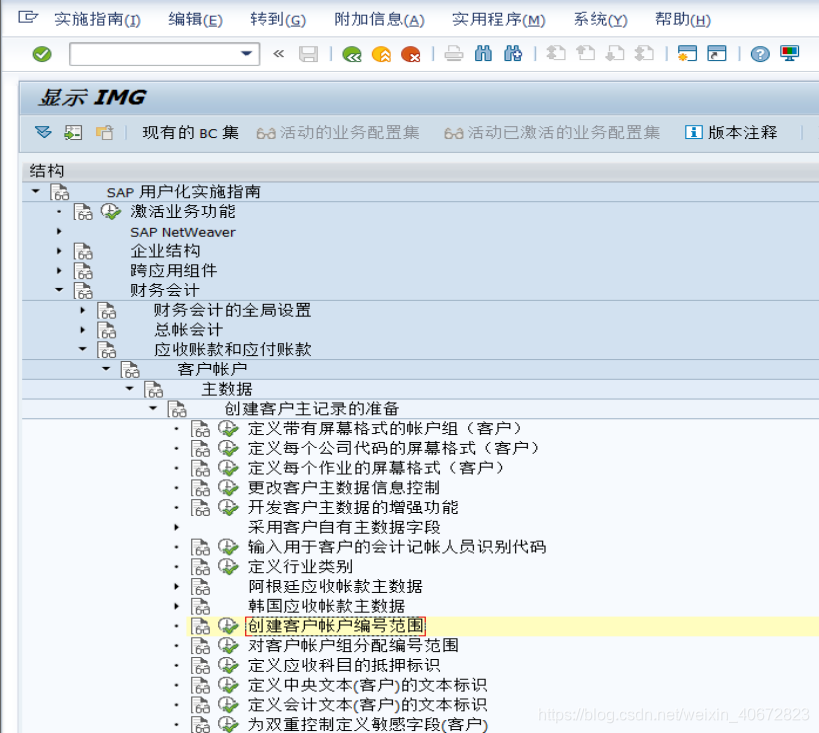
Task: Click the Expand All subtree icon
Action: (x=43, y=132)
